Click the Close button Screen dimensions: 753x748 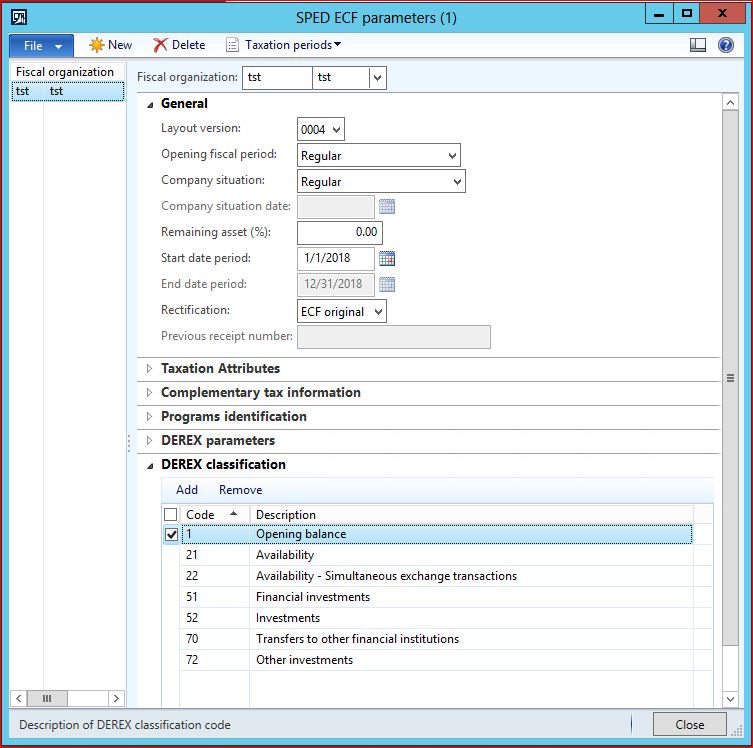(x=690, y=724)
